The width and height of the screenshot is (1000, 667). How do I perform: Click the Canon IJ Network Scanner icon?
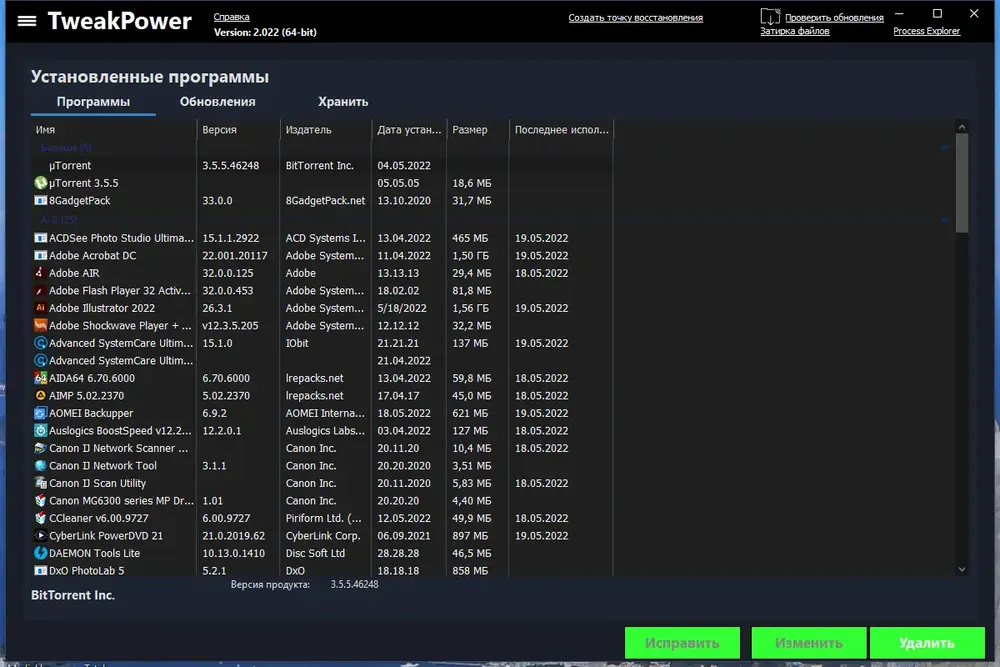40,448
